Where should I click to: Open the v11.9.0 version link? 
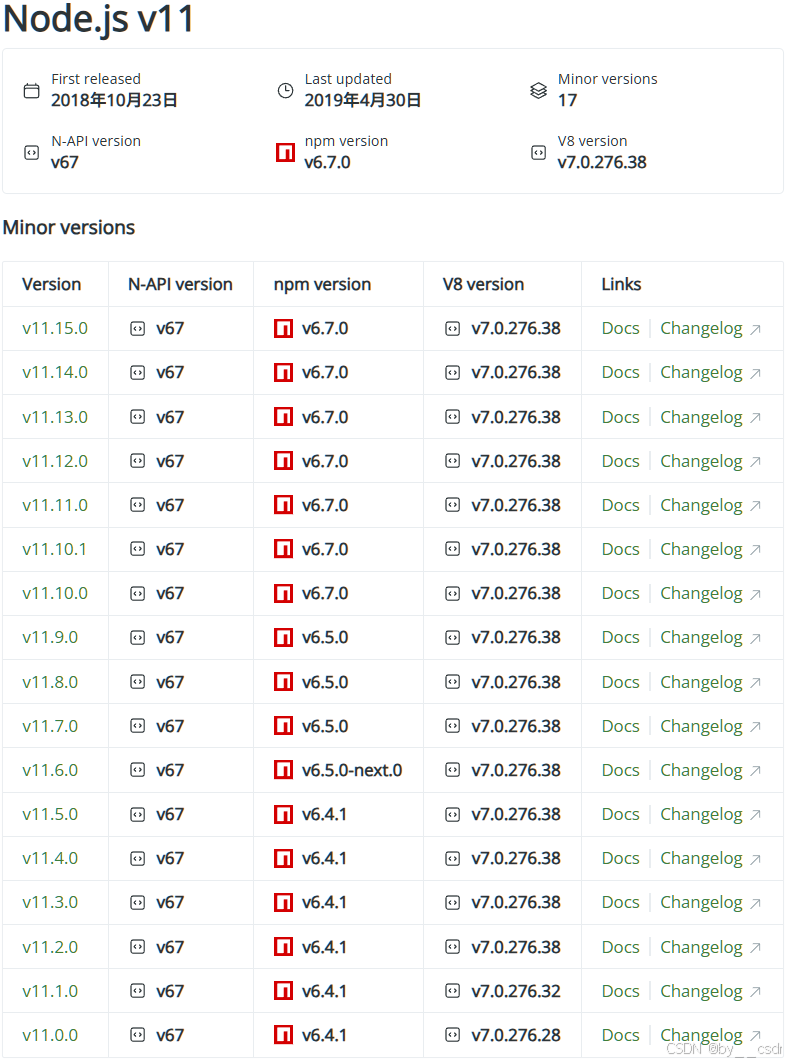(x=50, y=637)
